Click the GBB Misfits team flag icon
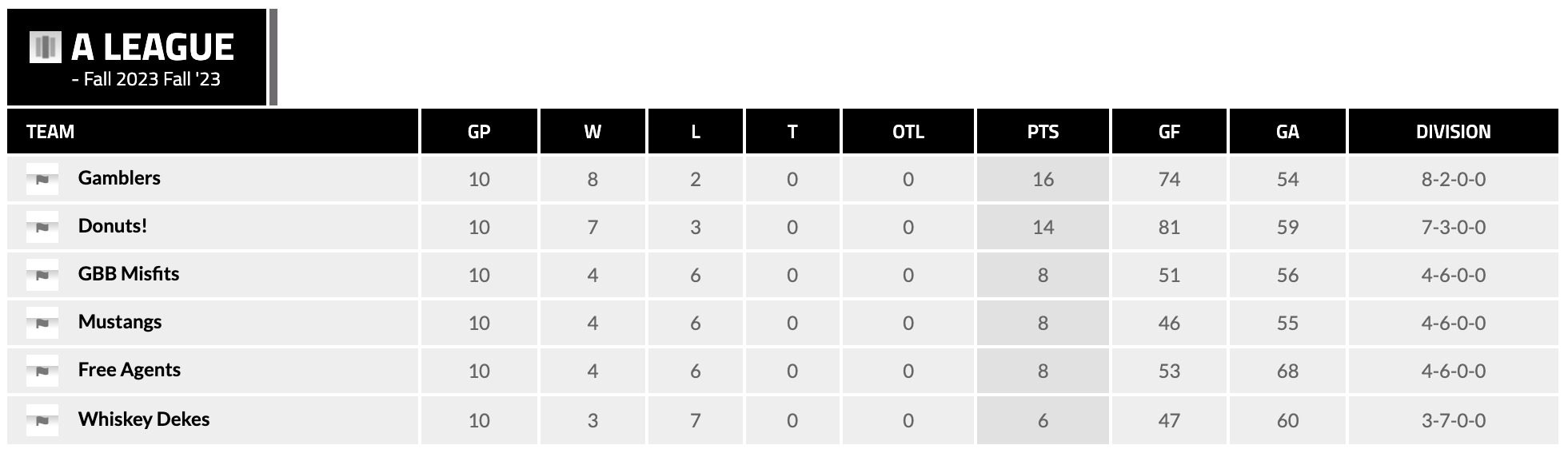 point(42,275)
